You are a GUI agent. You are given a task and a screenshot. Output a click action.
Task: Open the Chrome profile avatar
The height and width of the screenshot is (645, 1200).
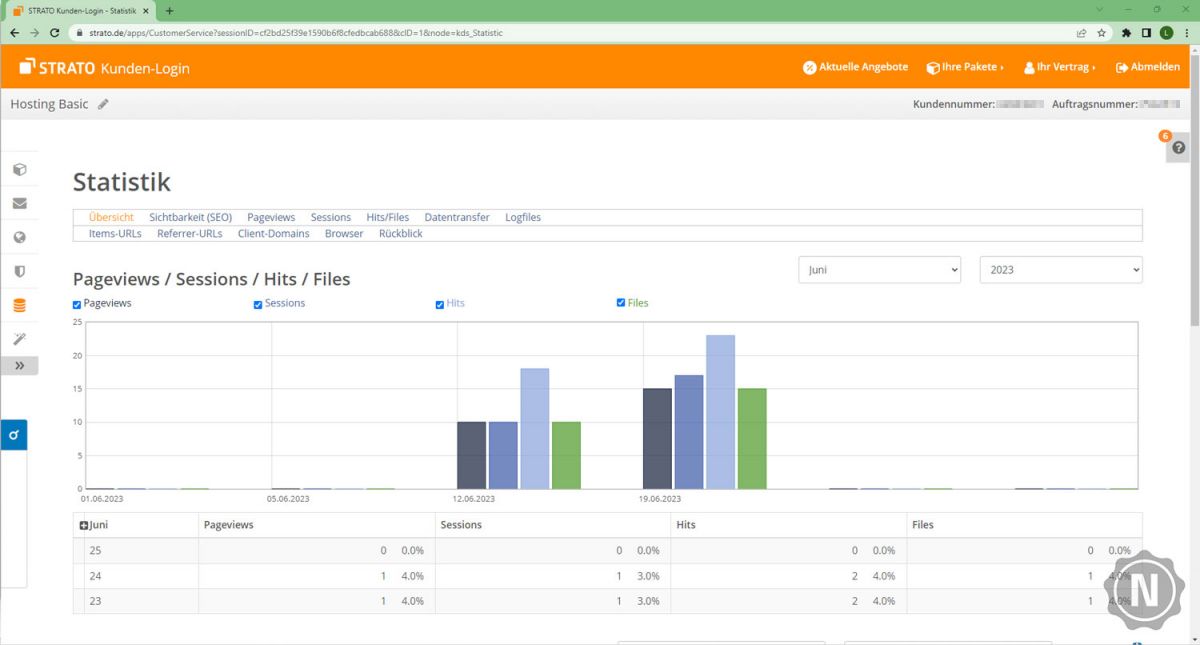1166,32
